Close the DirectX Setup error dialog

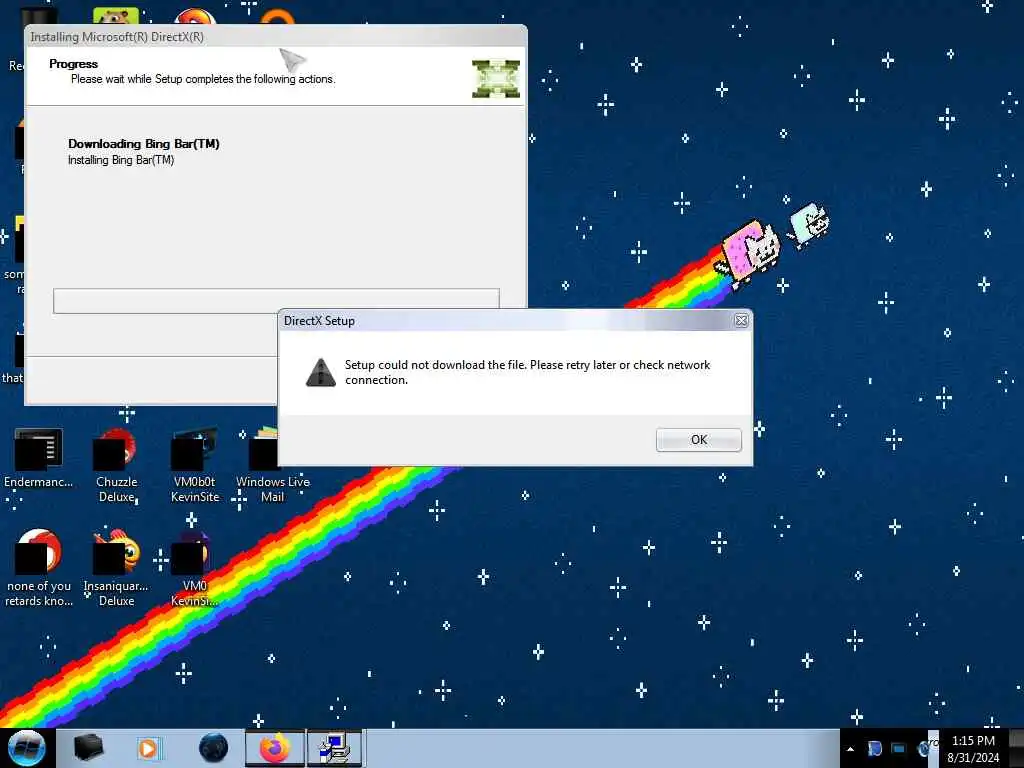(741, 321)
